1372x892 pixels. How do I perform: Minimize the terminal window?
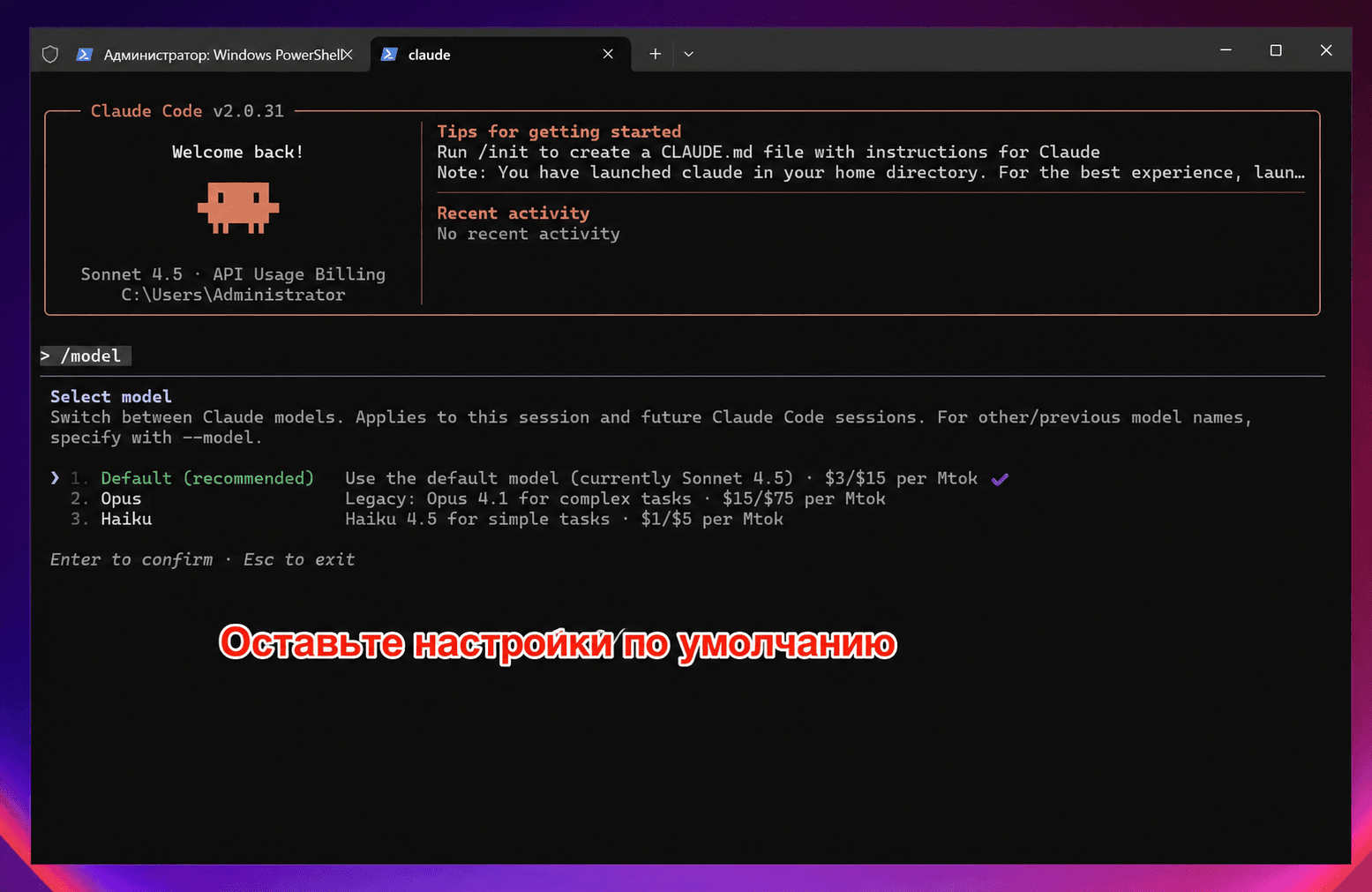tap(1226, 51)
